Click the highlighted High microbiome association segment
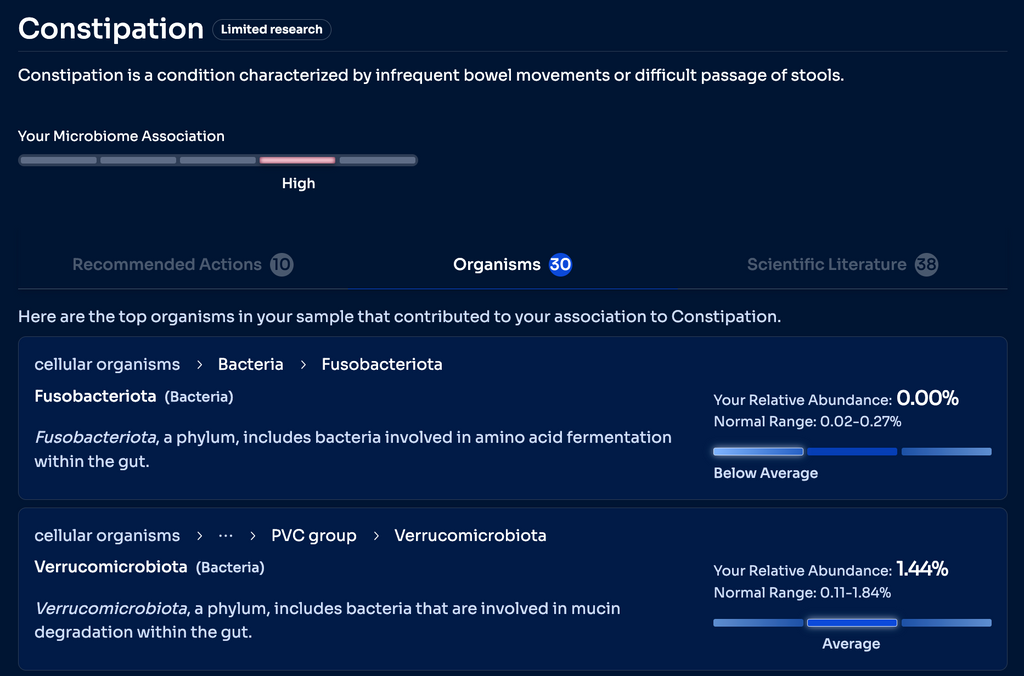 (298, 160)
